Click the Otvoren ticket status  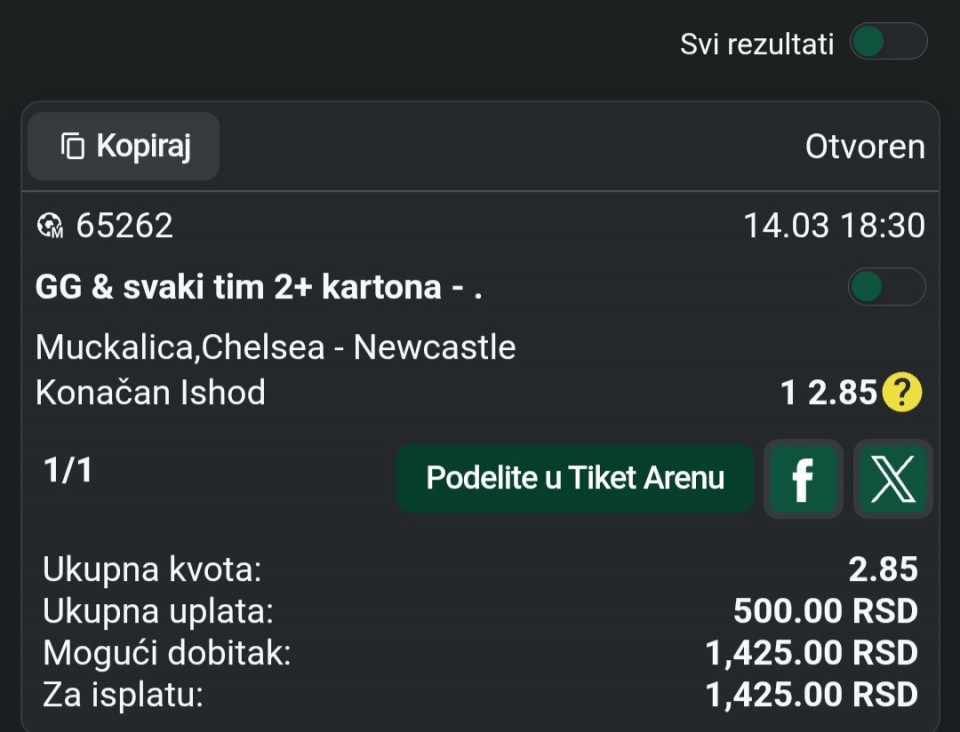[864, 147]
